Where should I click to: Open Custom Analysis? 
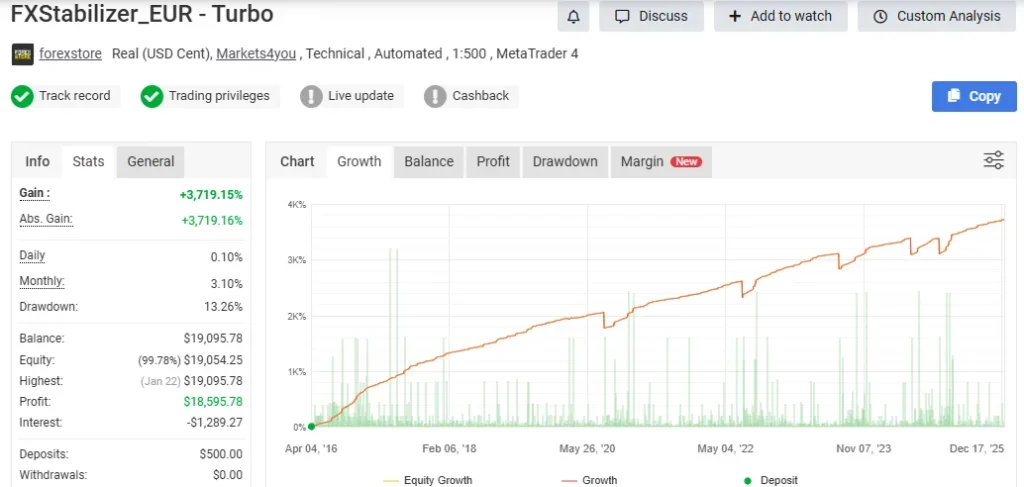point(937,16)
